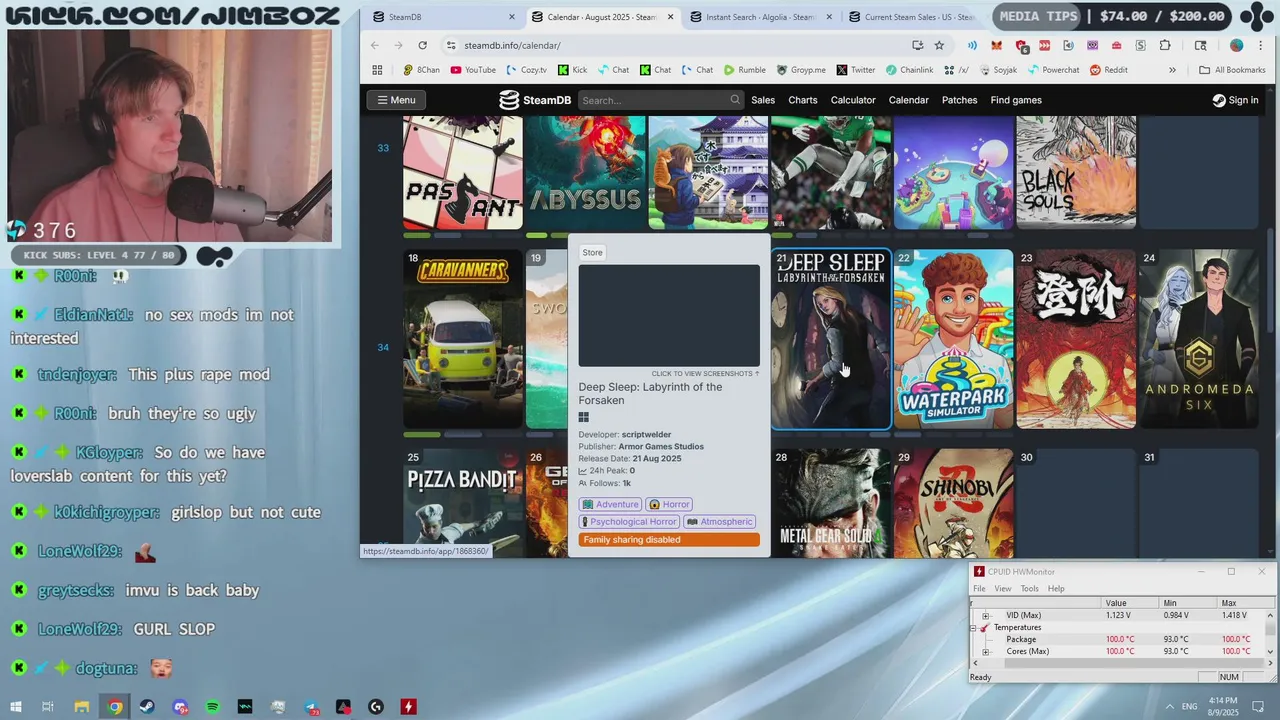Click the Store button in the popup
1280x720 pixels.
coord(593,253)
